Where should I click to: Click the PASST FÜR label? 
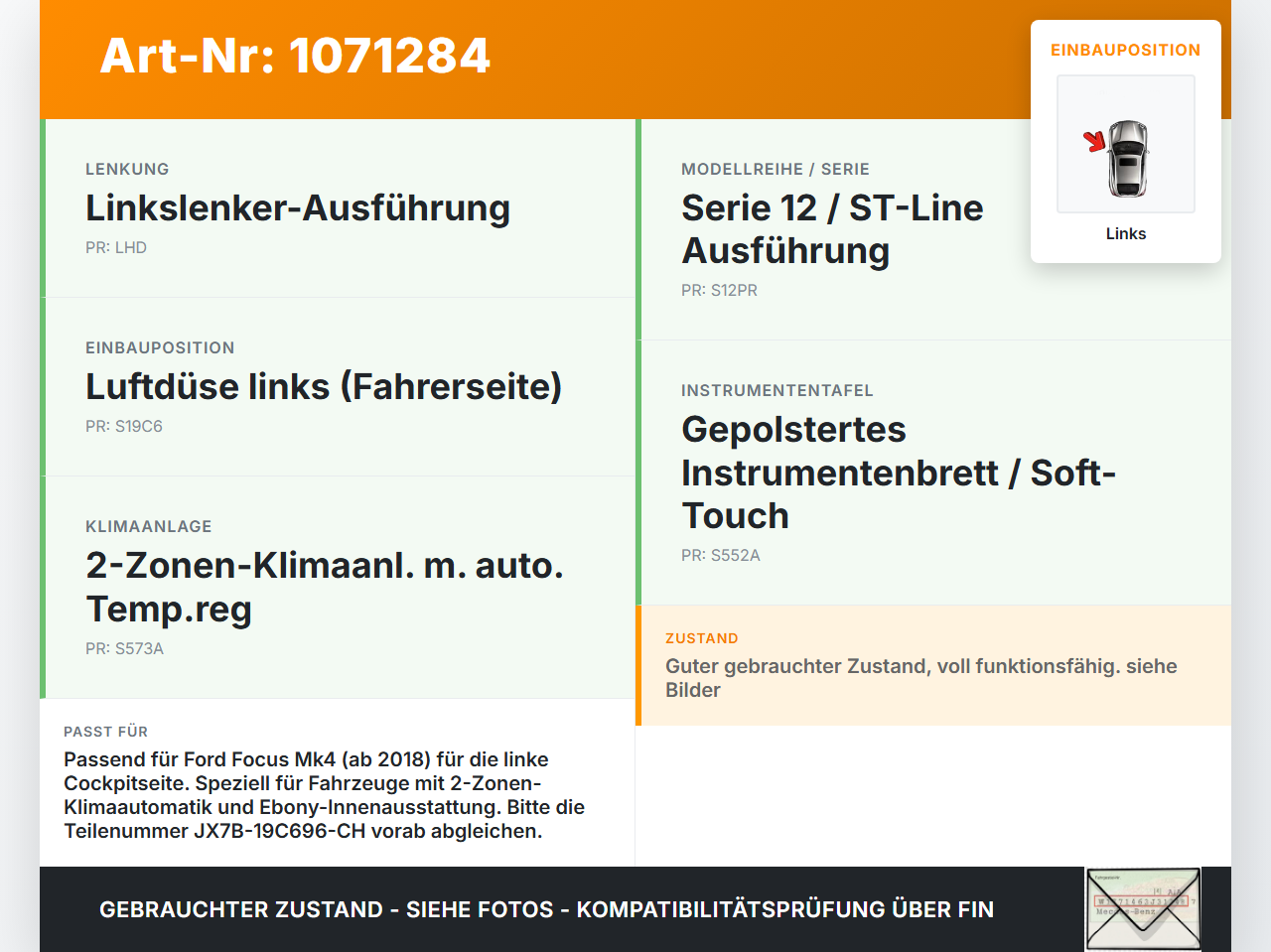pos(105,732)
